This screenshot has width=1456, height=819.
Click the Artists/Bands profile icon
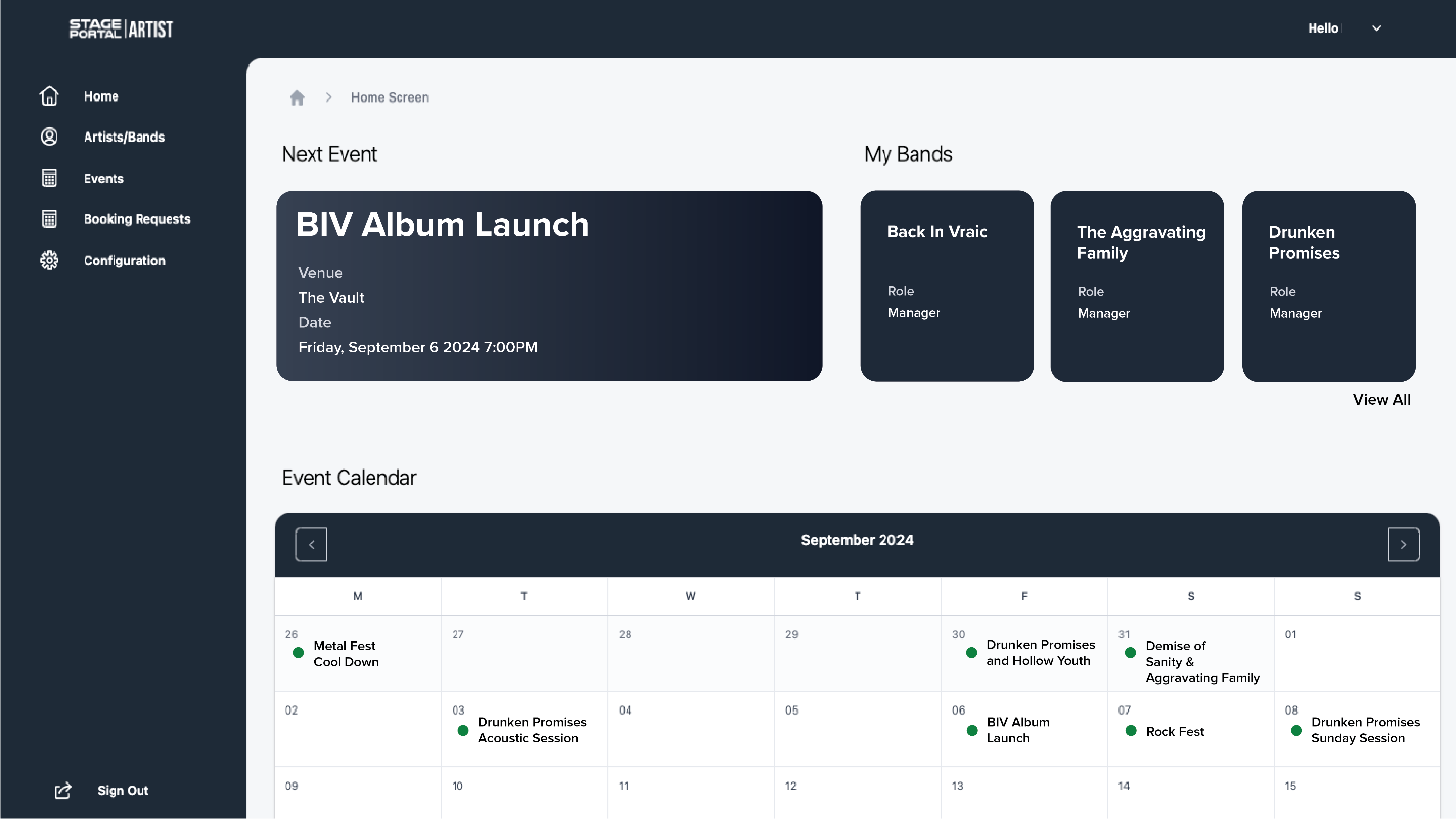pos(49,137)
